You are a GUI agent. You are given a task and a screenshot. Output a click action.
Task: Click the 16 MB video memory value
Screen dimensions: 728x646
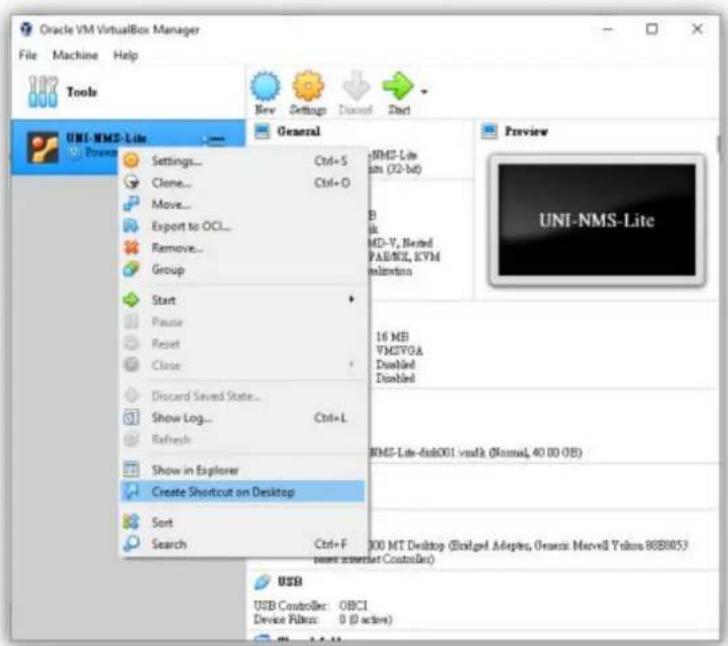(x=392, y=337)
